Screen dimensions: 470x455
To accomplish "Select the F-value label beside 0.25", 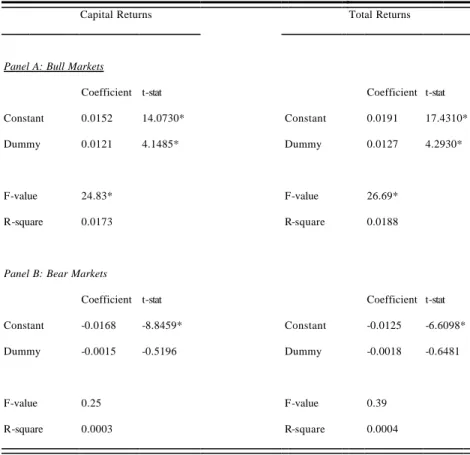I will (20, 403).
